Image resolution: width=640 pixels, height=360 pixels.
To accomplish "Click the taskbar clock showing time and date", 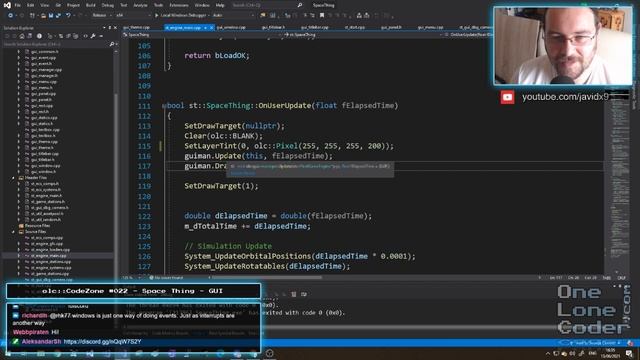I will pyautogui.click(x=610, y=353).
